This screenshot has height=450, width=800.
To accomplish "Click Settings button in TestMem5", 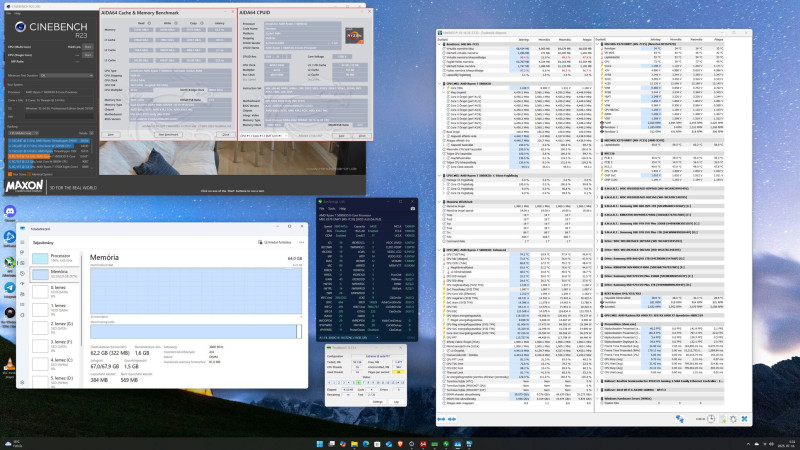I will click(x=378, y=402).
